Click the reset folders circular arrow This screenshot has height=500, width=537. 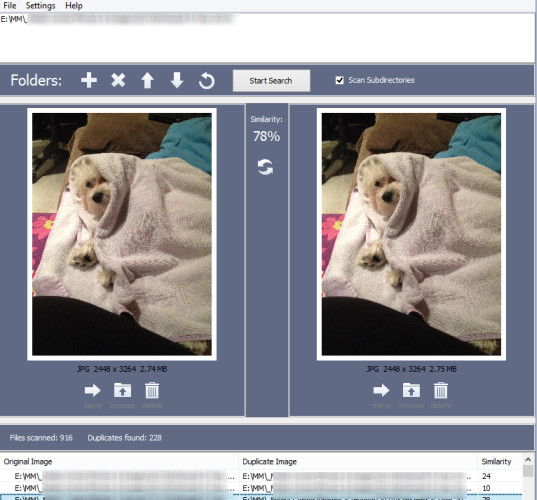click(x=207, y=80)
